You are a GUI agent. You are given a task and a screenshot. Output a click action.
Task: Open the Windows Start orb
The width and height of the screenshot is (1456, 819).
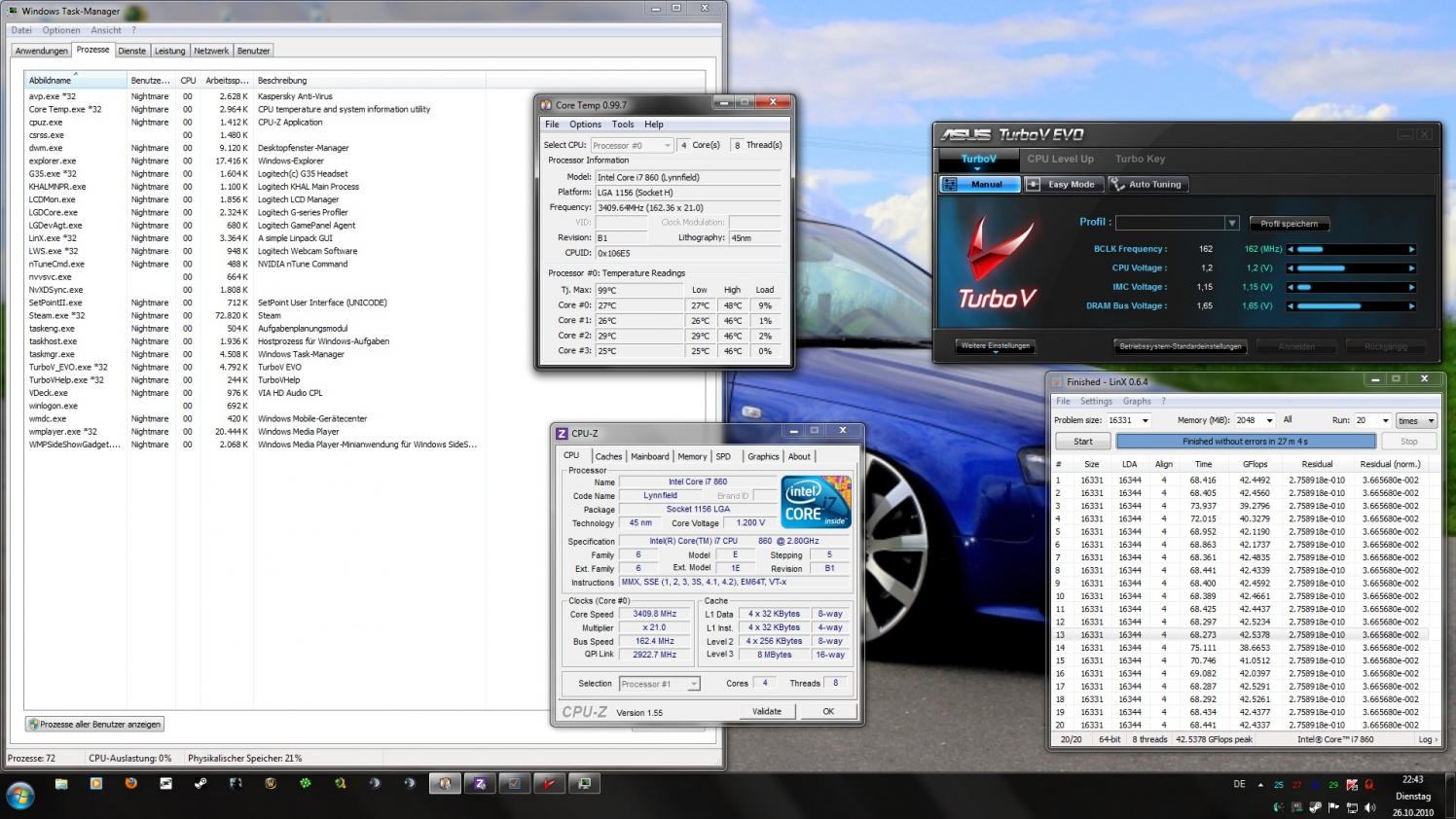pyautogui.click(x=20, y=795)
